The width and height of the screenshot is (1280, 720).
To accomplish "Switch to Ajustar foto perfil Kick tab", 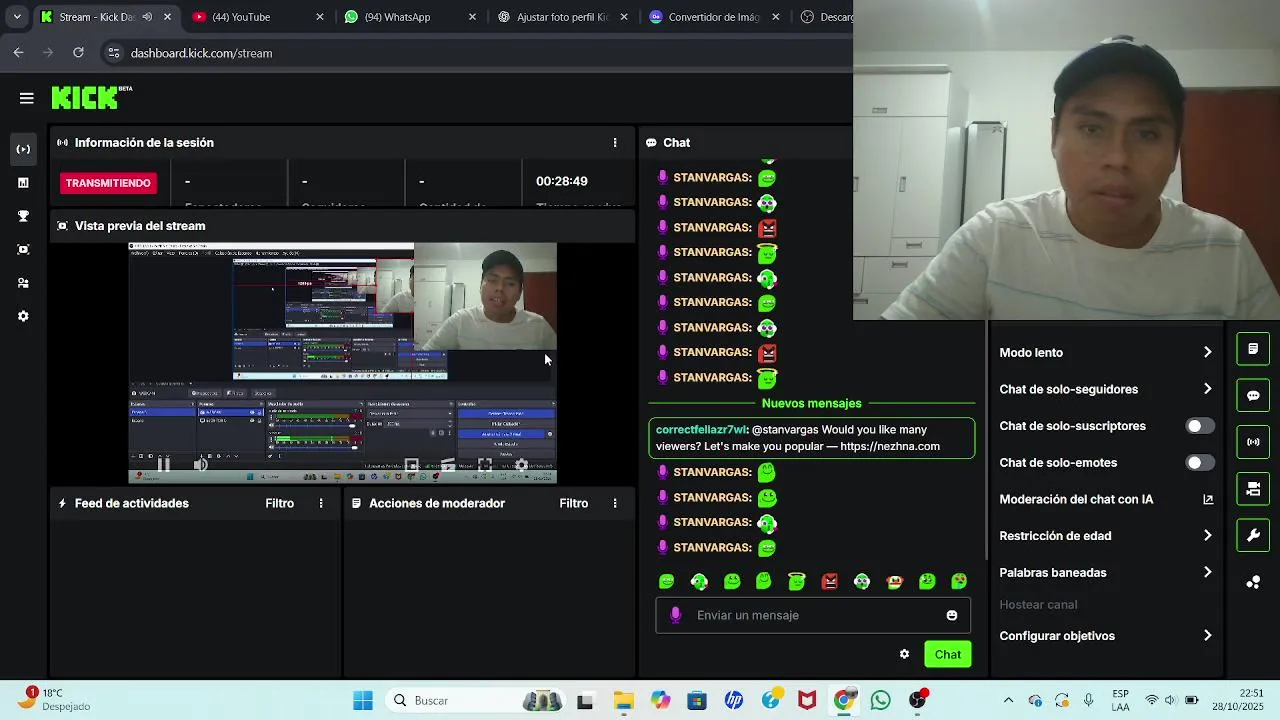I will [x=562, y=17].
